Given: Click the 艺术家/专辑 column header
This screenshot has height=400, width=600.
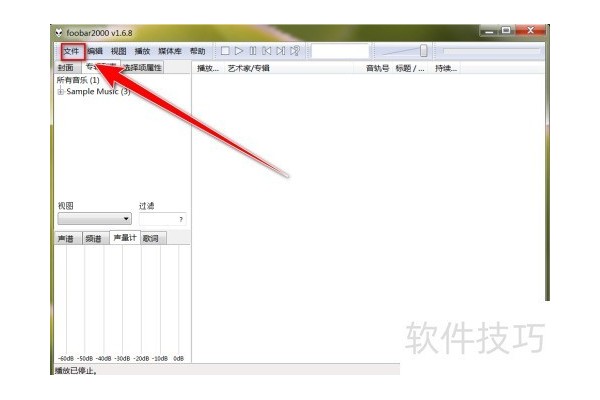Looking at the screenshot, I should pos(249,69).
